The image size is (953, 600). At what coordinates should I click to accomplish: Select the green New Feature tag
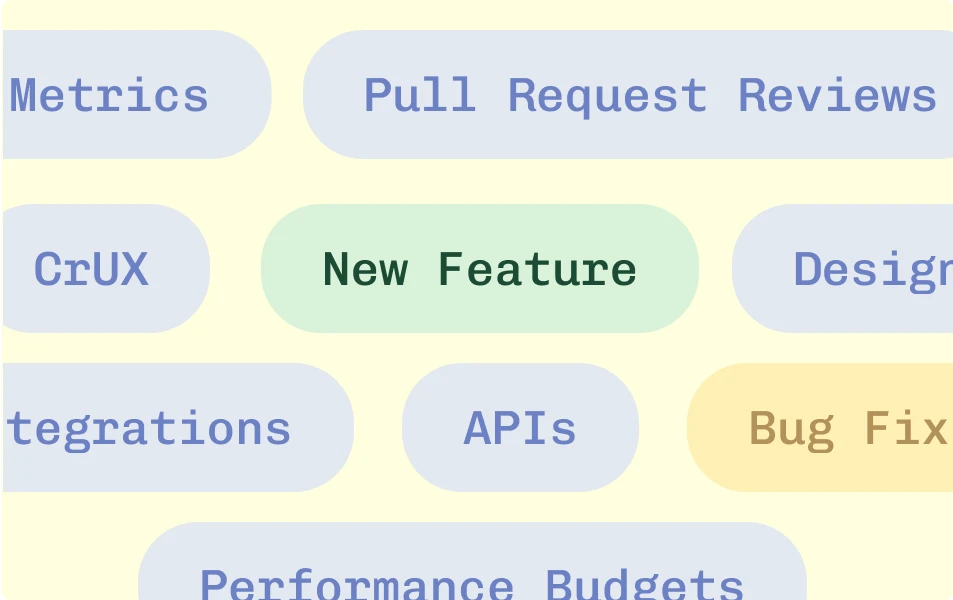[x=480, y=269]
